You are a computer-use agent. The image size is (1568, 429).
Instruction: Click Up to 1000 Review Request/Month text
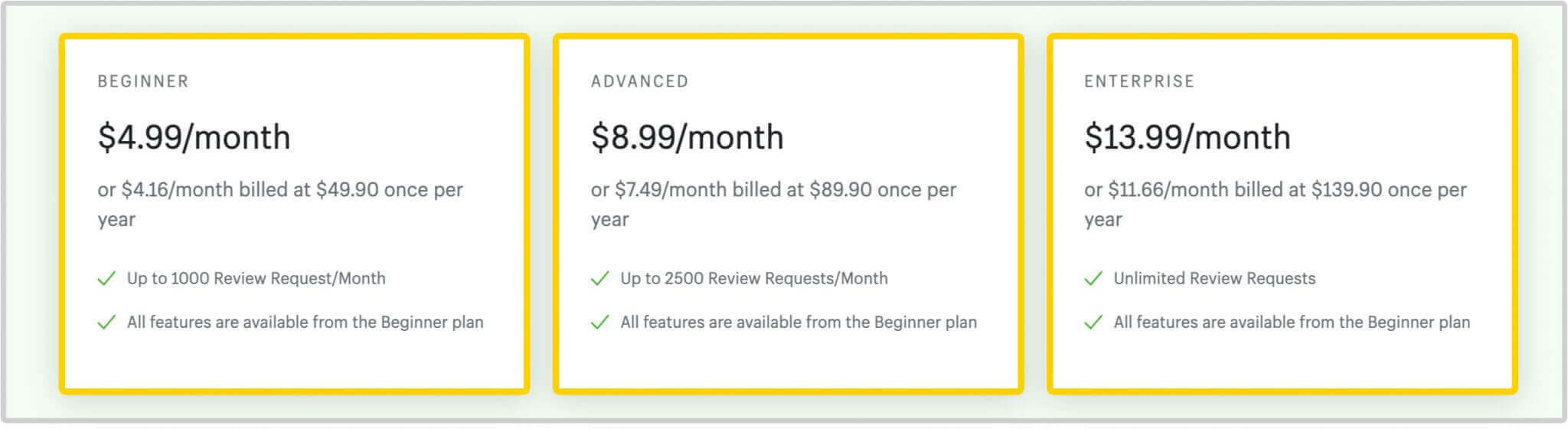(256, 279)
